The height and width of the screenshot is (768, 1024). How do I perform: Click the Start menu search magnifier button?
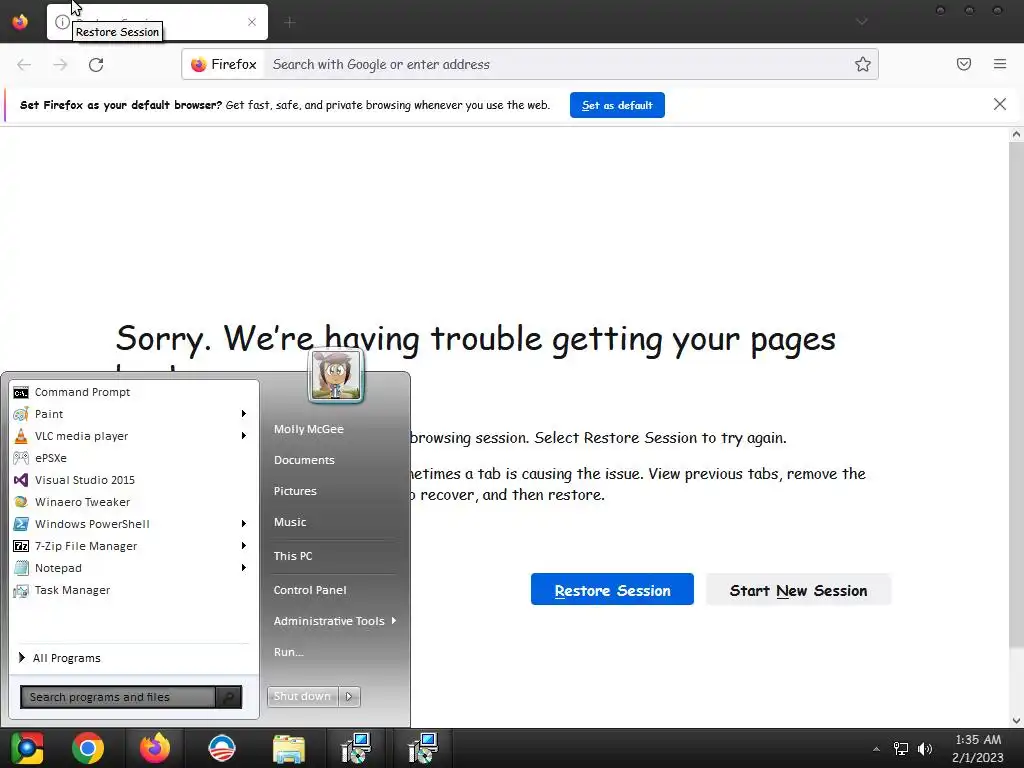click(x=229, y=697)
